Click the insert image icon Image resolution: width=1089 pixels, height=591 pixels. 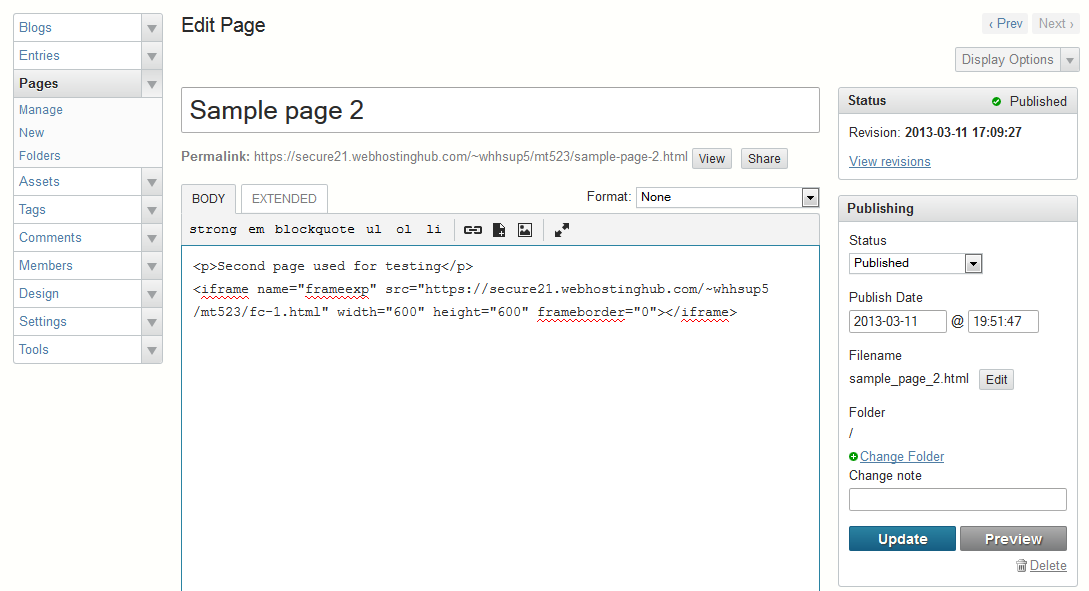coord(525,230)
